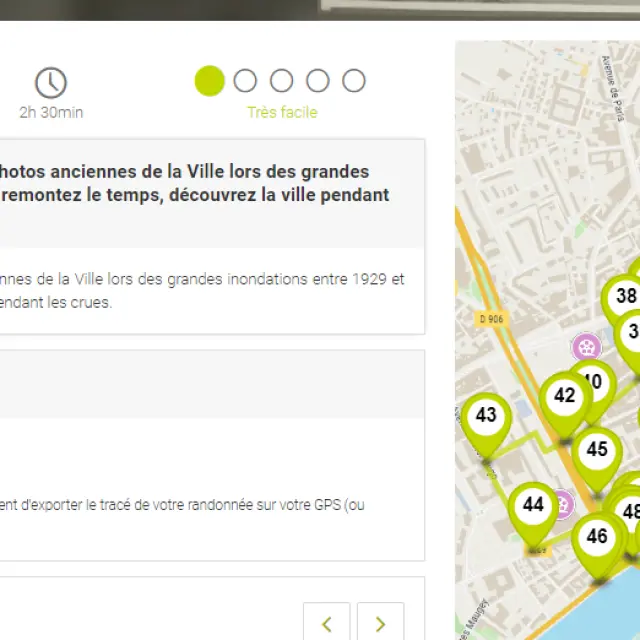Select the fifth difficulty circle

pyautogui.click(x=354, y=81)
